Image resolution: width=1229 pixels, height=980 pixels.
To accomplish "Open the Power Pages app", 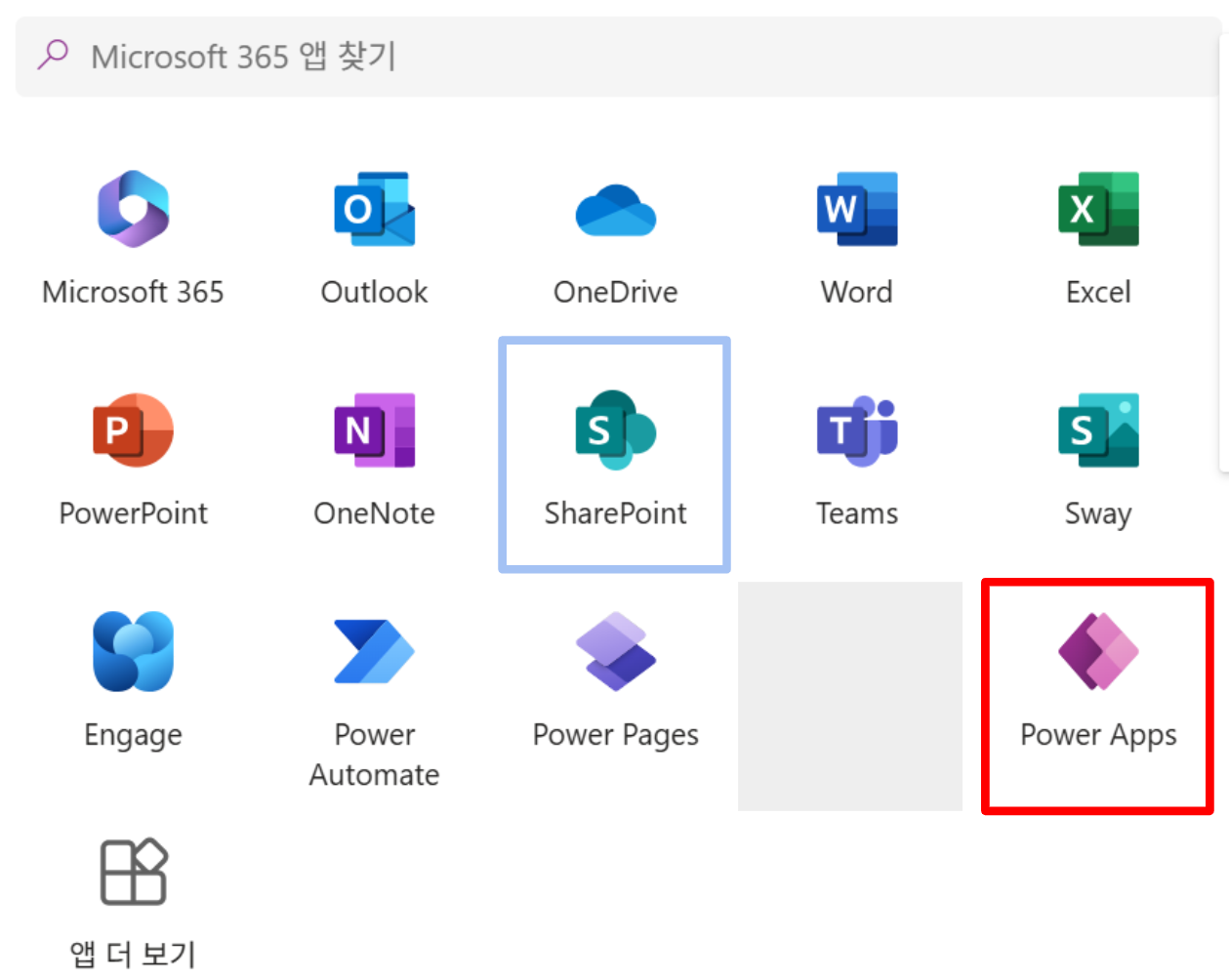I will click(x=616, y=652).
